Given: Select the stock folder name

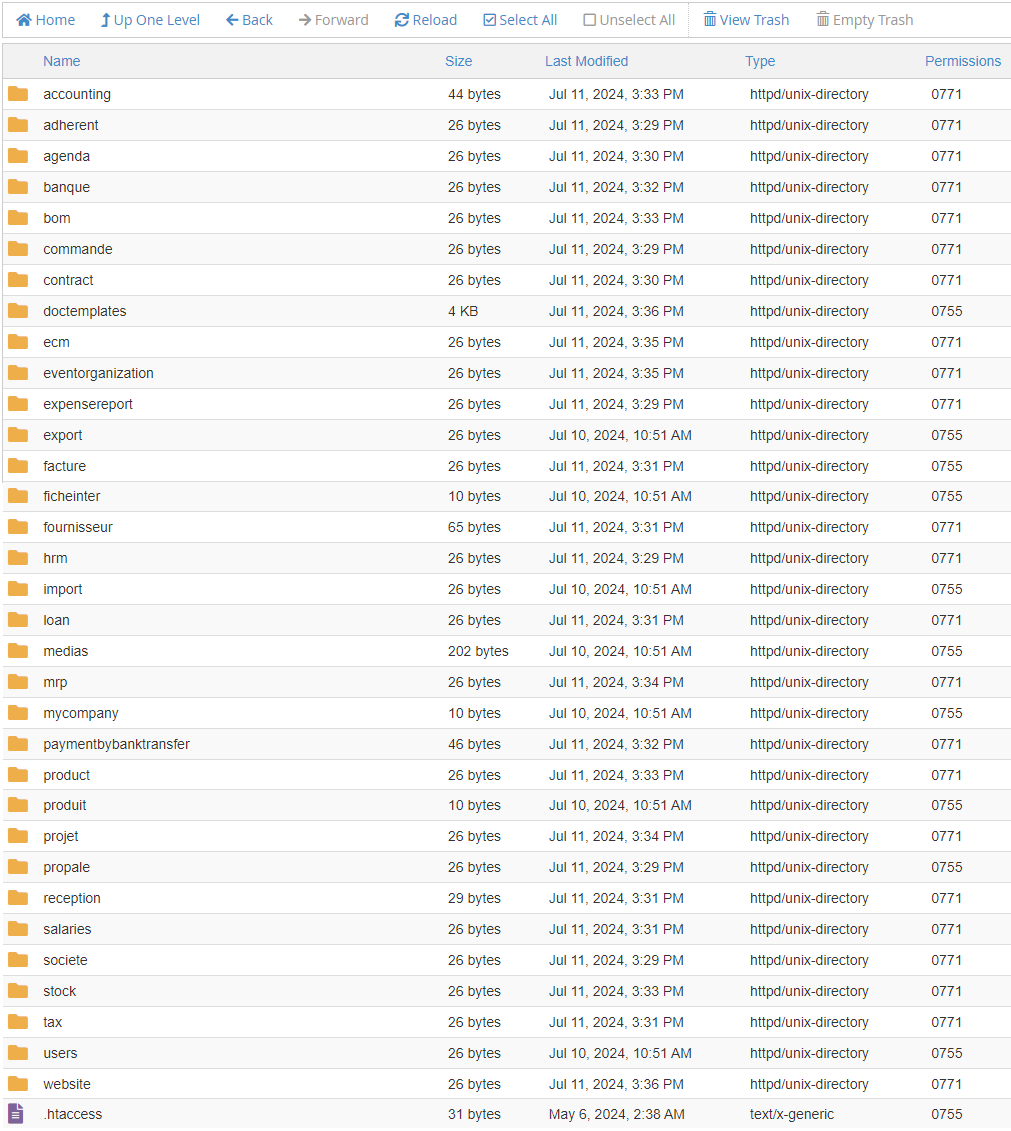Looking at the screenshot, I should (59, 992).
